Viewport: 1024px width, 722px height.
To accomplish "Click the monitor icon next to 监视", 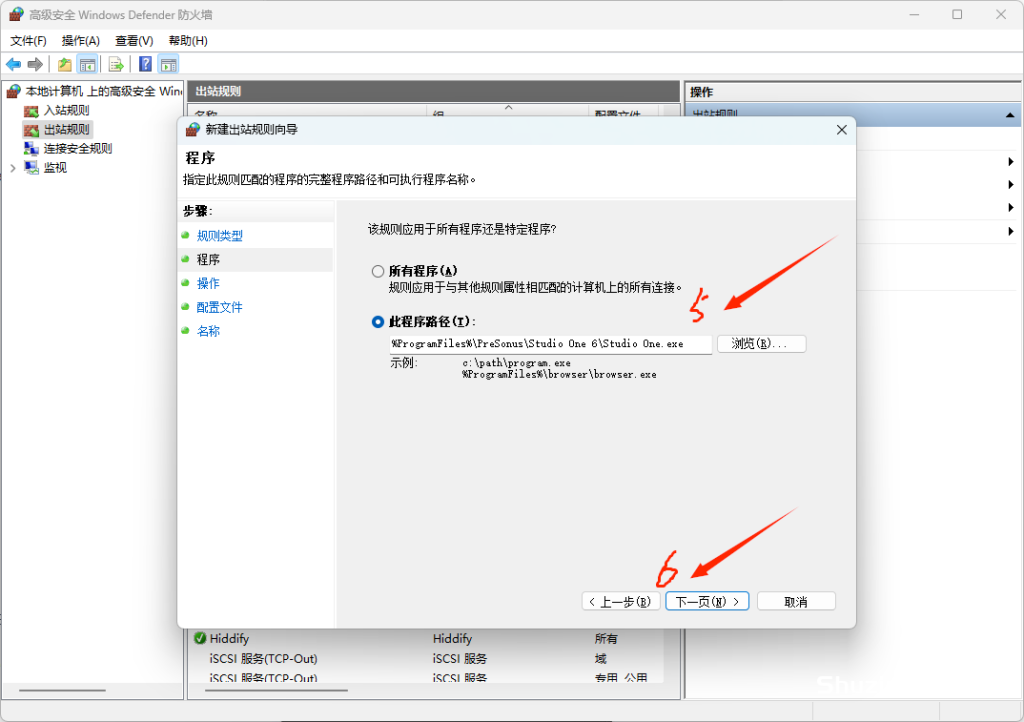I will (31, 167).
